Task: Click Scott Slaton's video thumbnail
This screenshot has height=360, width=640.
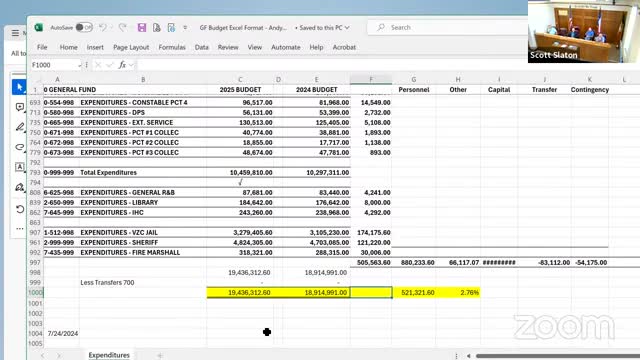Action: coord(584,31)
